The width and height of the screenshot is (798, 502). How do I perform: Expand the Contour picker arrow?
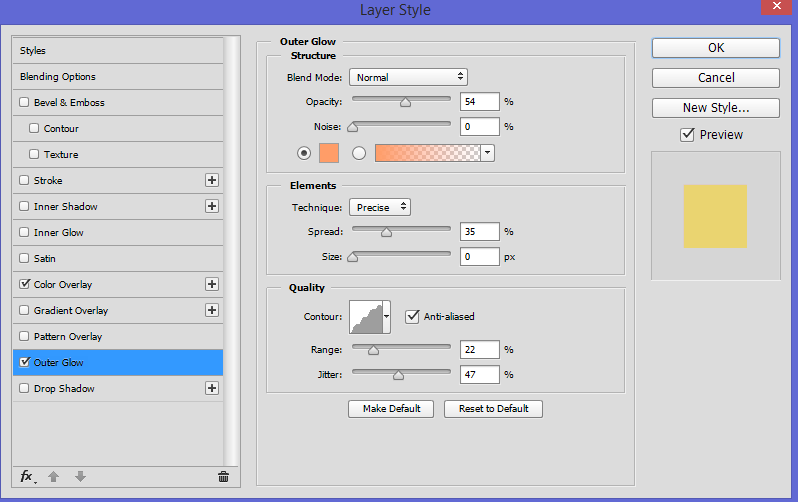pos(387,316)
